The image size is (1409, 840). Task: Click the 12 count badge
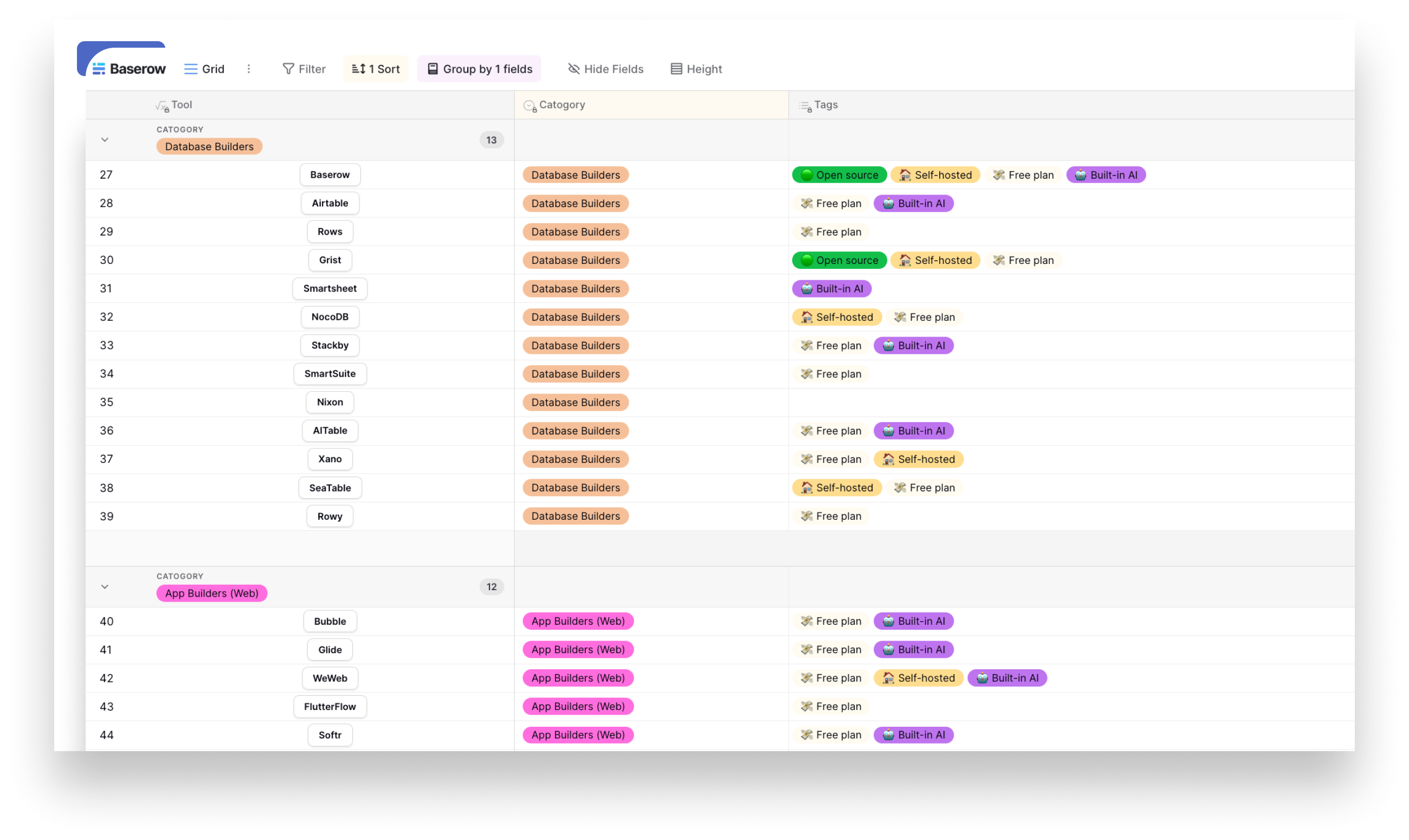491,587
